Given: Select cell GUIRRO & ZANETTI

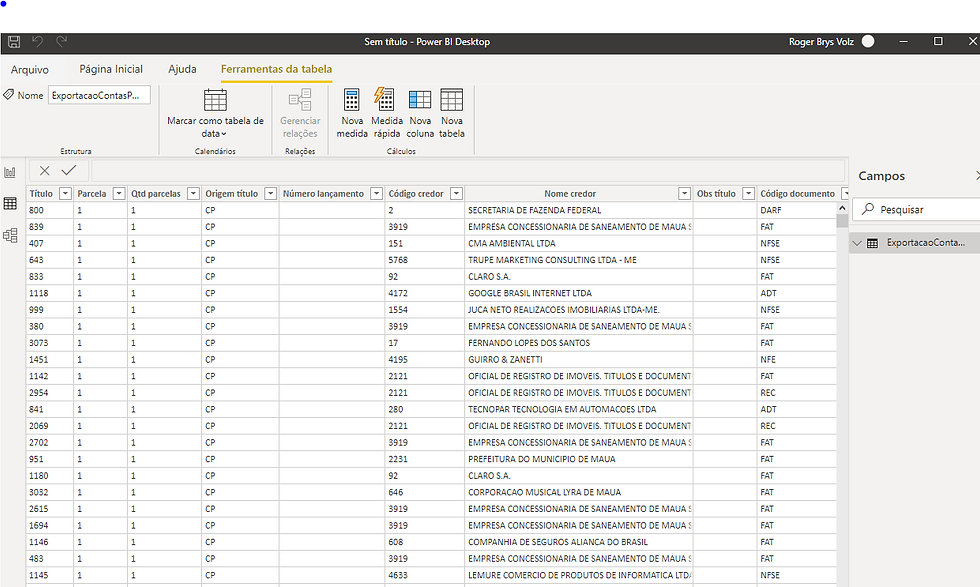Looking at the screenshot, I should (x=579, y=359).
